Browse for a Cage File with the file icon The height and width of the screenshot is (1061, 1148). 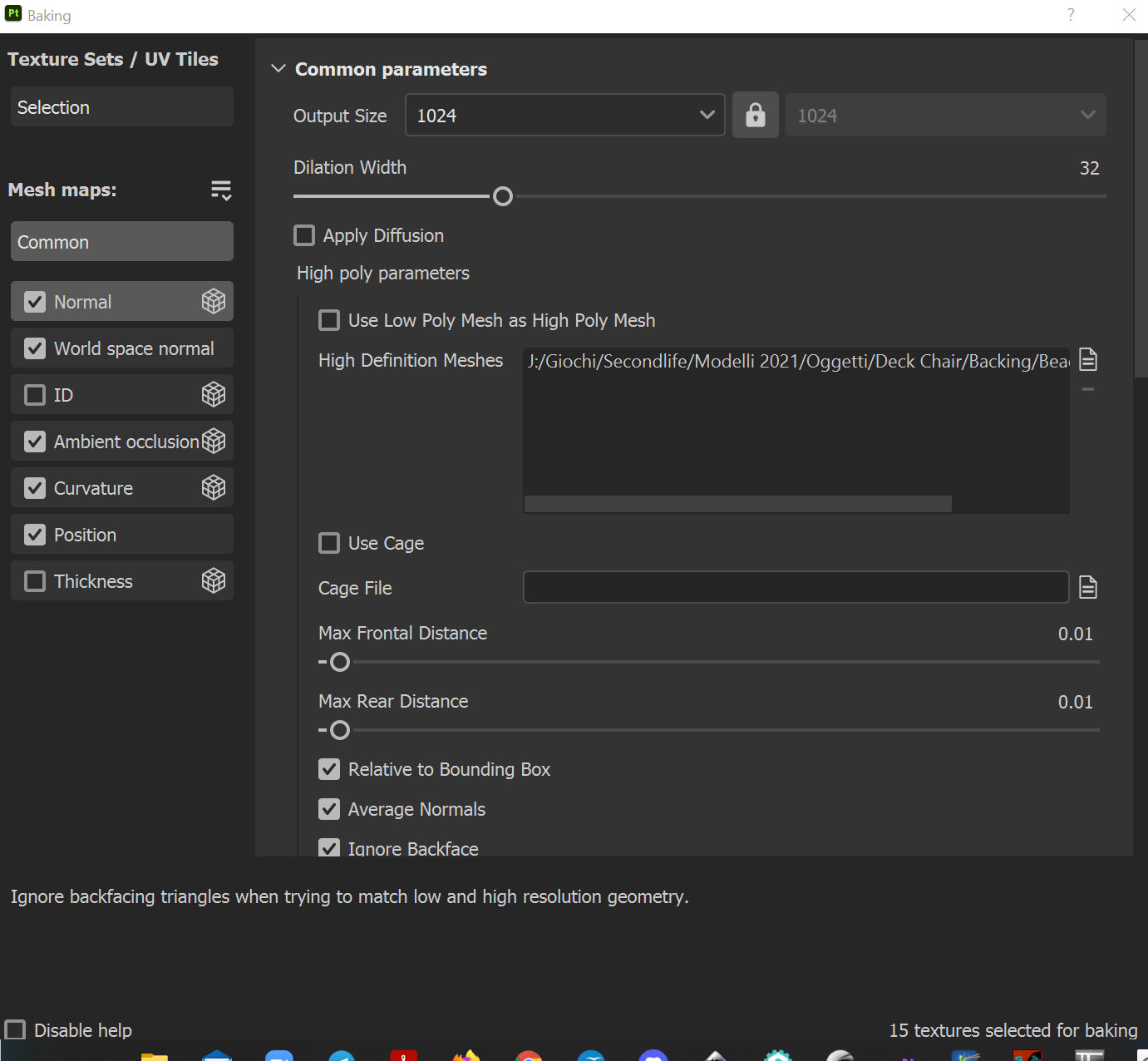(x=1088, y=587)
